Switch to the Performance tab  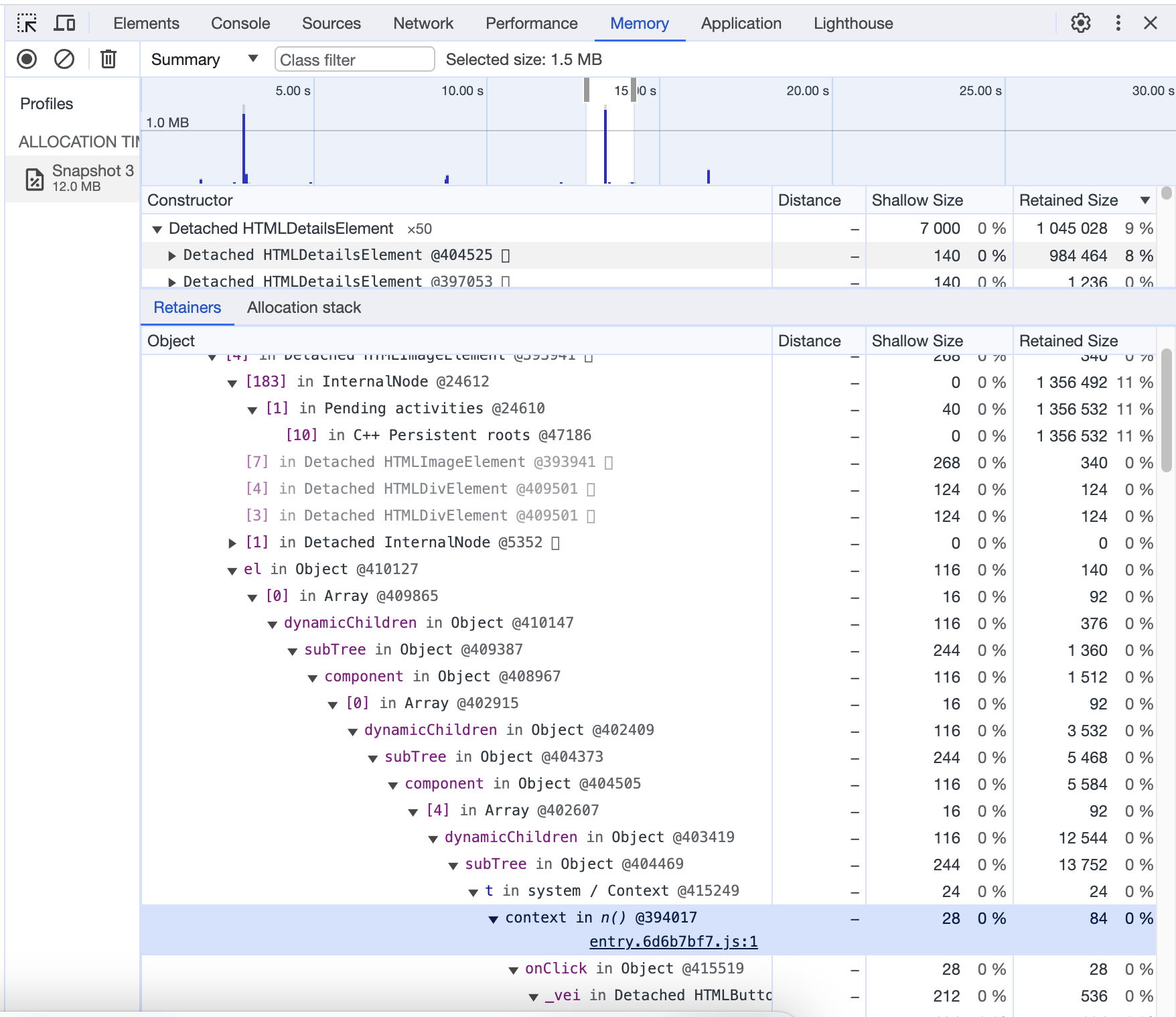pos(531,23)
